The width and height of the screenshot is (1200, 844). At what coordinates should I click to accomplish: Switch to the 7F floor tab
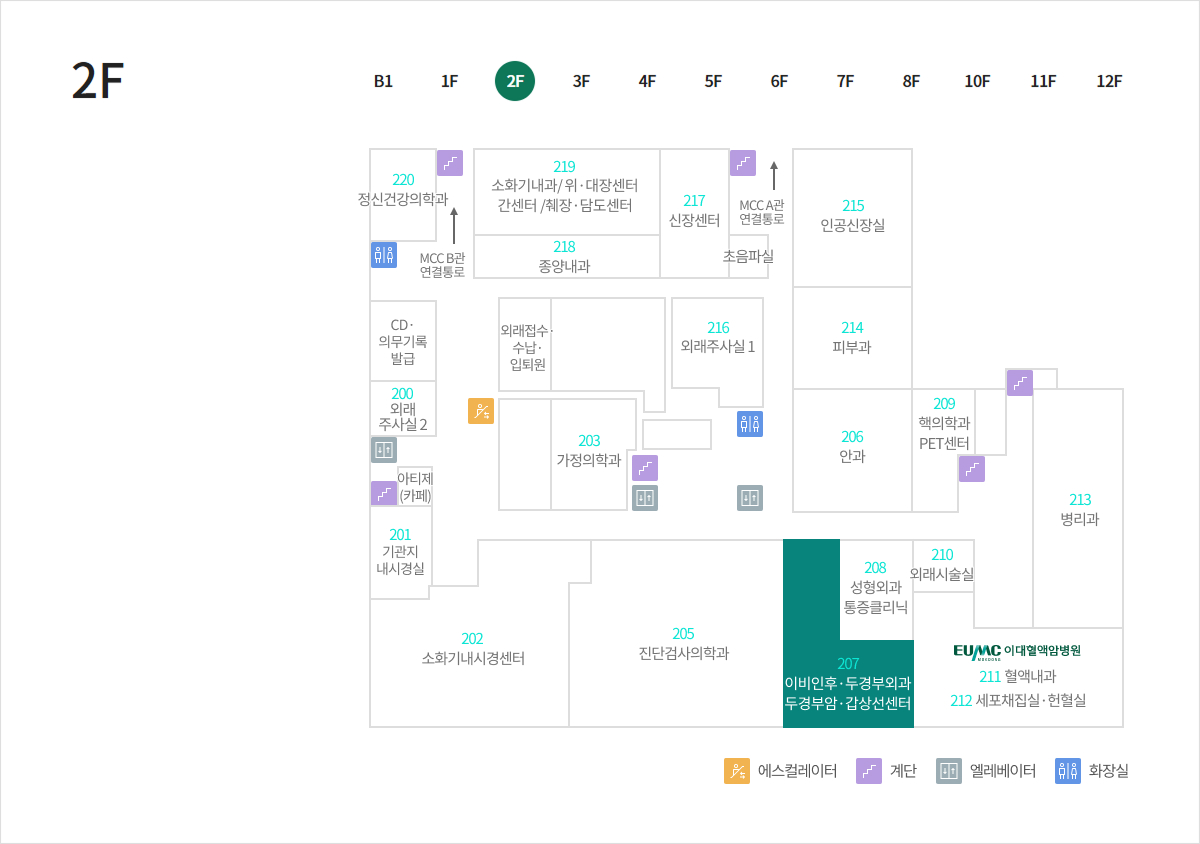845,82
